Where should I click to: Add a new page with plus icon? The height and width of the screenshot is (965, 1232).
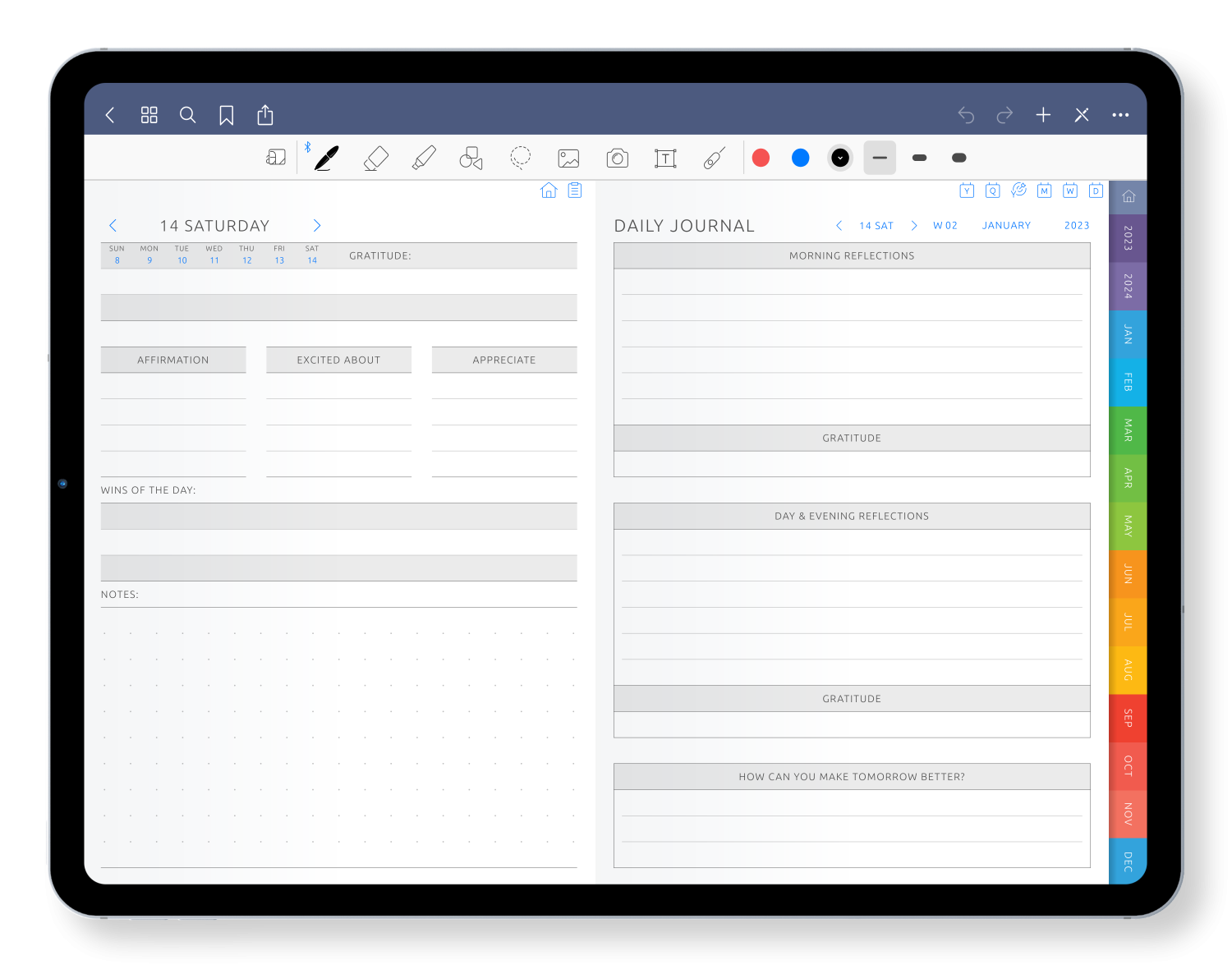pos(1043,115)
